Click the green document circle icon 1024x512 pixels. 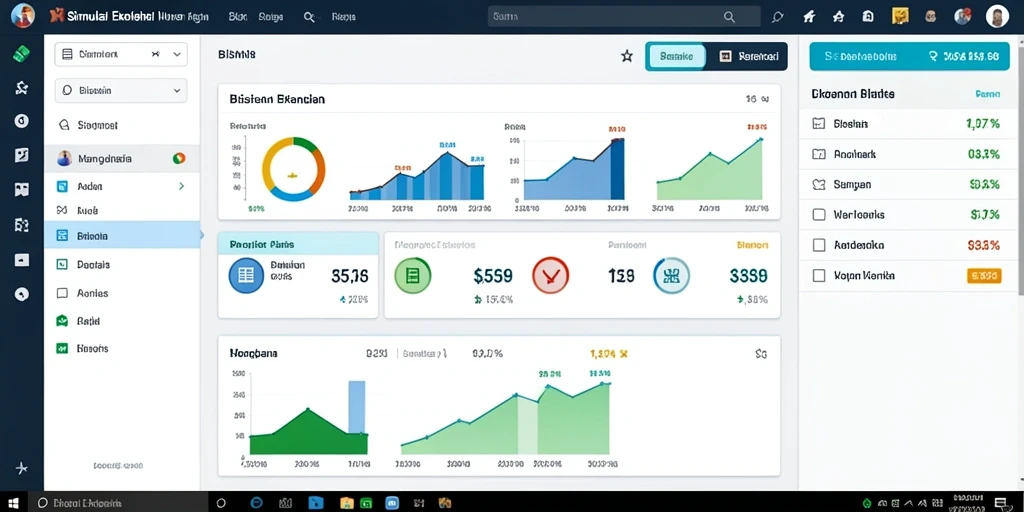(413, 275)
